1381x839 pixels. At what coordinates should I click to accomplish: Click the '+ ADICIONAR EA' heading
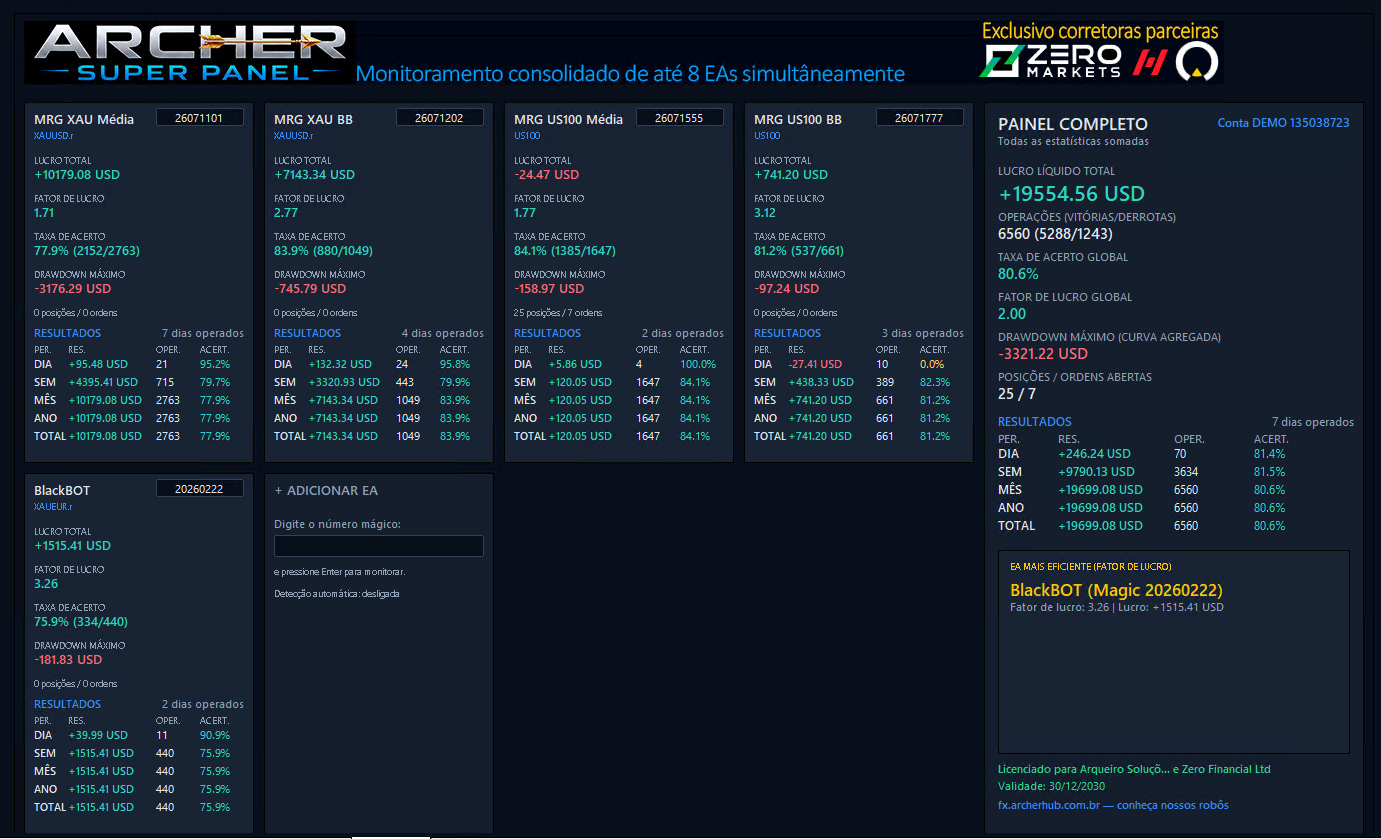coord(326,491)
